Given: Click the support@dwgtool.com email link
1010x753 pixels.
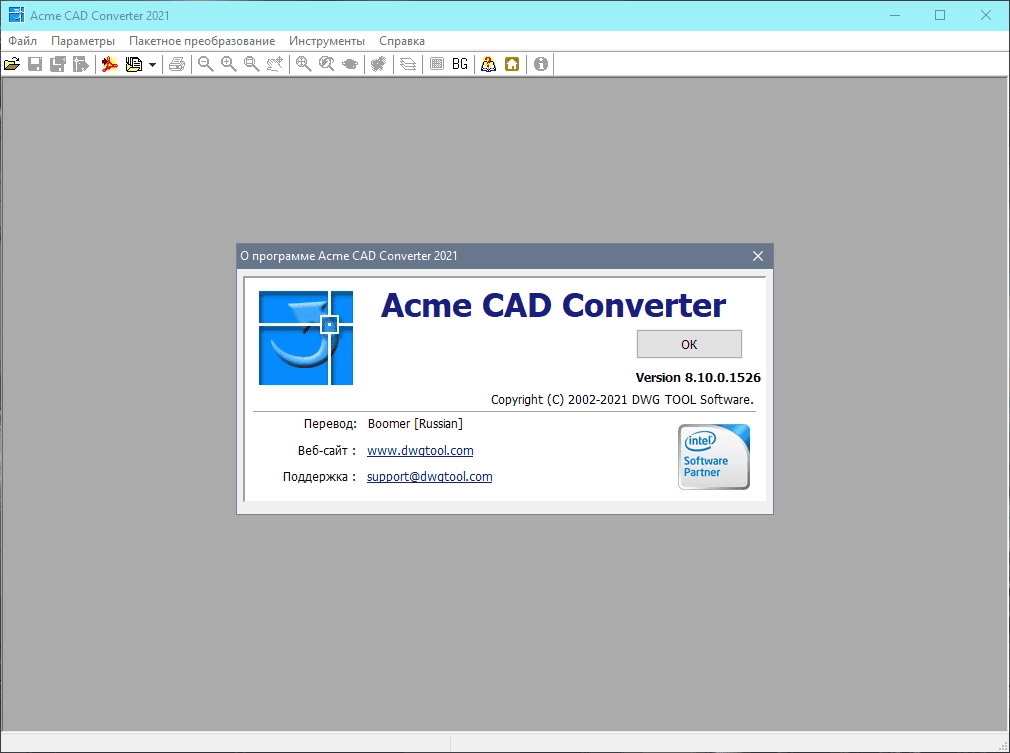Looking at the screenshot, I should coord(430,477).
